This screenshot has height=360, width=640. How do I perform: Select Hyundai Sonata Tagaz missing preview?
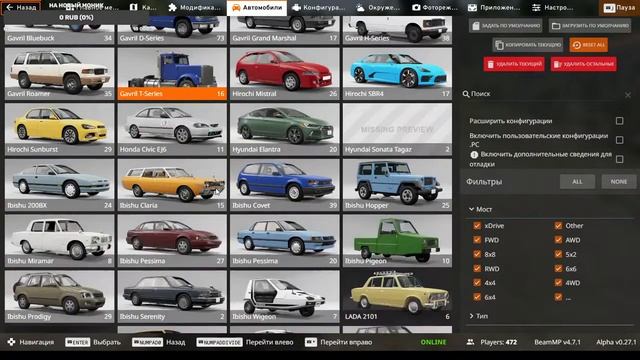(x=397, y=129)
